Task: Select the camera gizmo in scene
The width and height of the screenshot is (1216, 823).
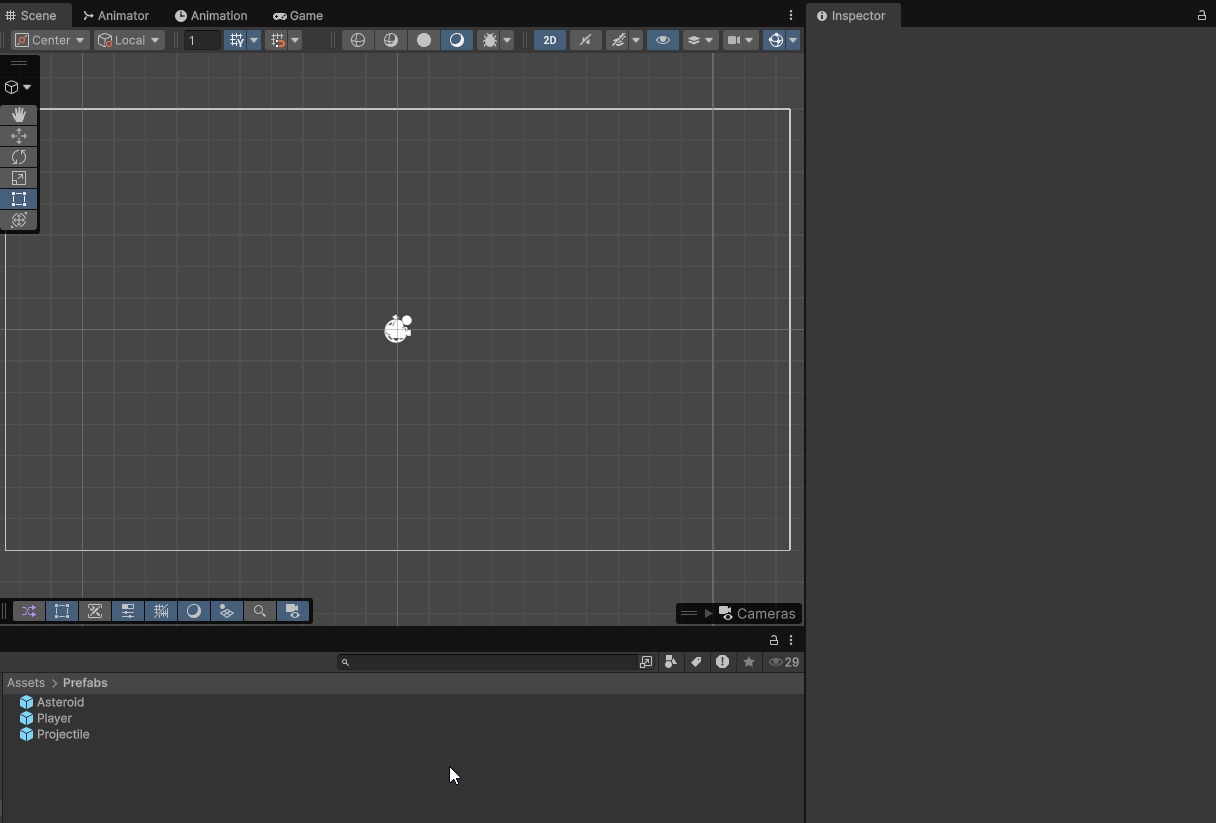Action: (398, 328)
